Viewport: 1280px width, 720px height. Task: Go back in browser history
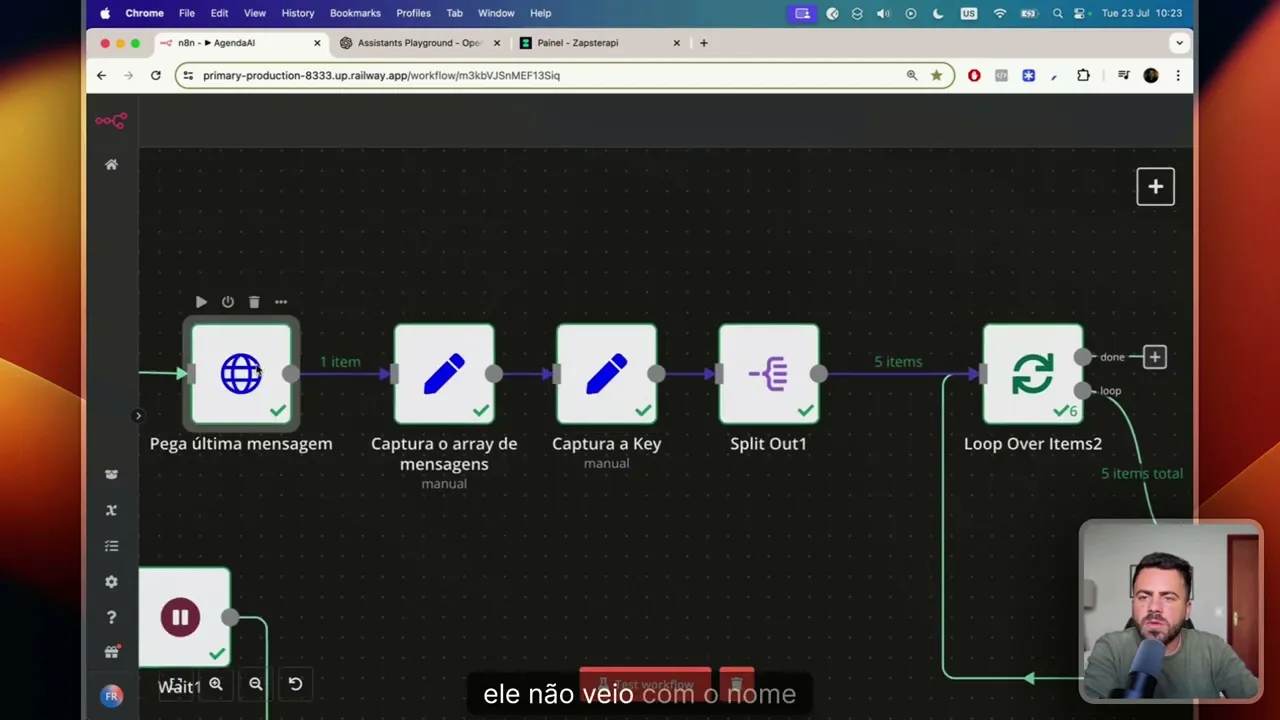[101, 75]
